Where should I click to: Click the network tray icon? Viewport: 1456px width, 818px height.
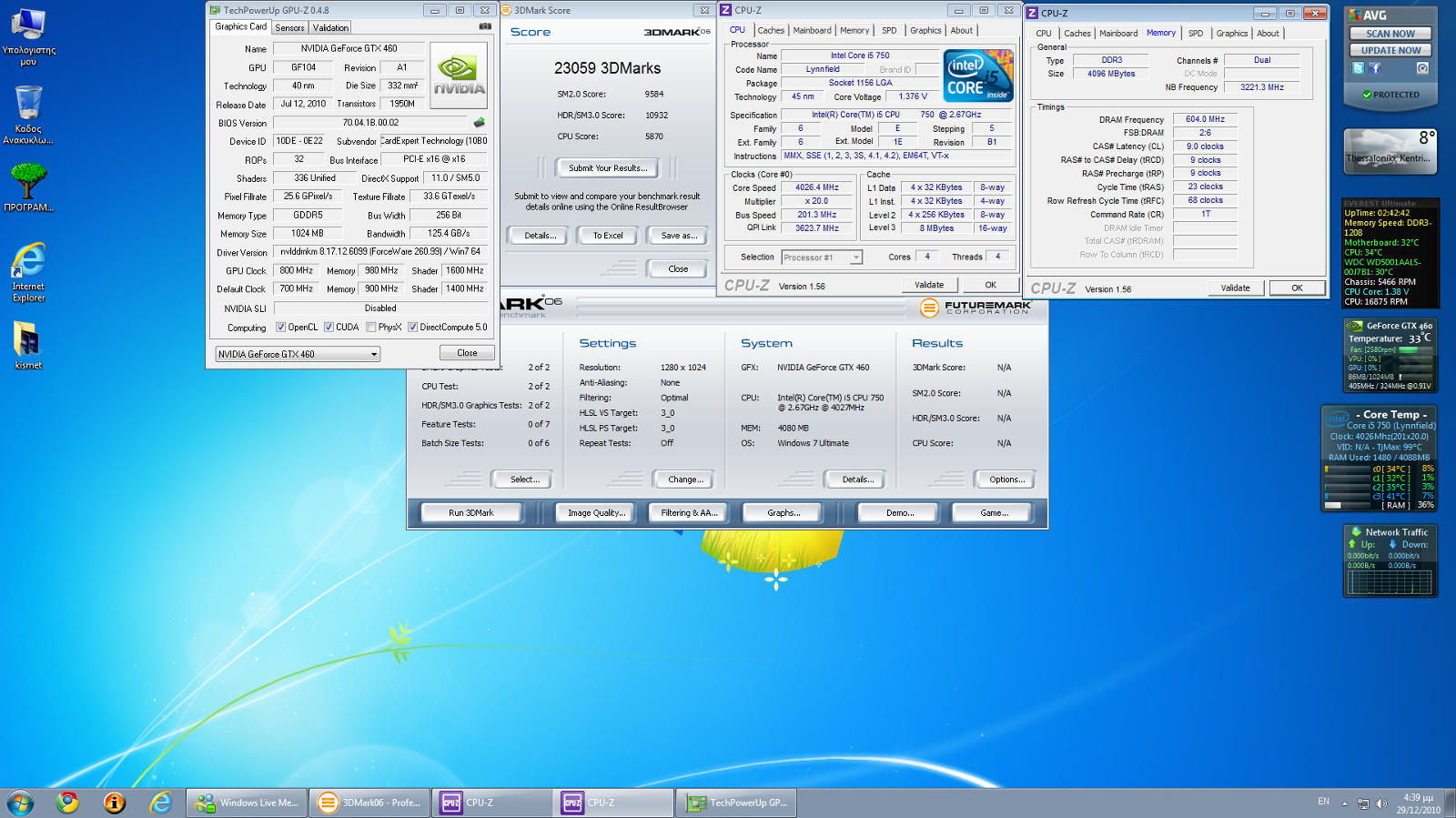[x=1363, y=803]
